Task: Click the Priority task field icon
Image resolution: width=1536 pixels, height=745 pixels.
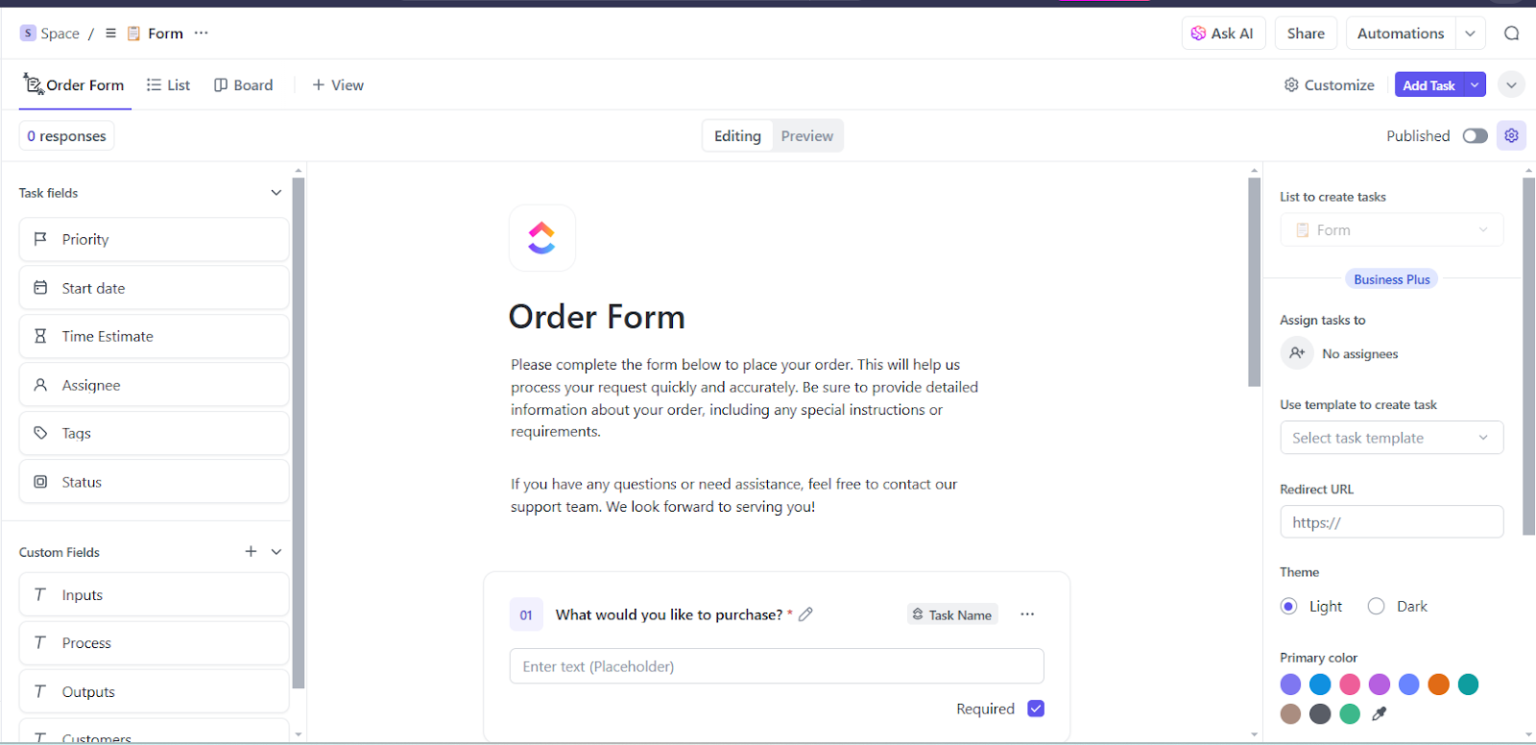Action: pos(40,239)
